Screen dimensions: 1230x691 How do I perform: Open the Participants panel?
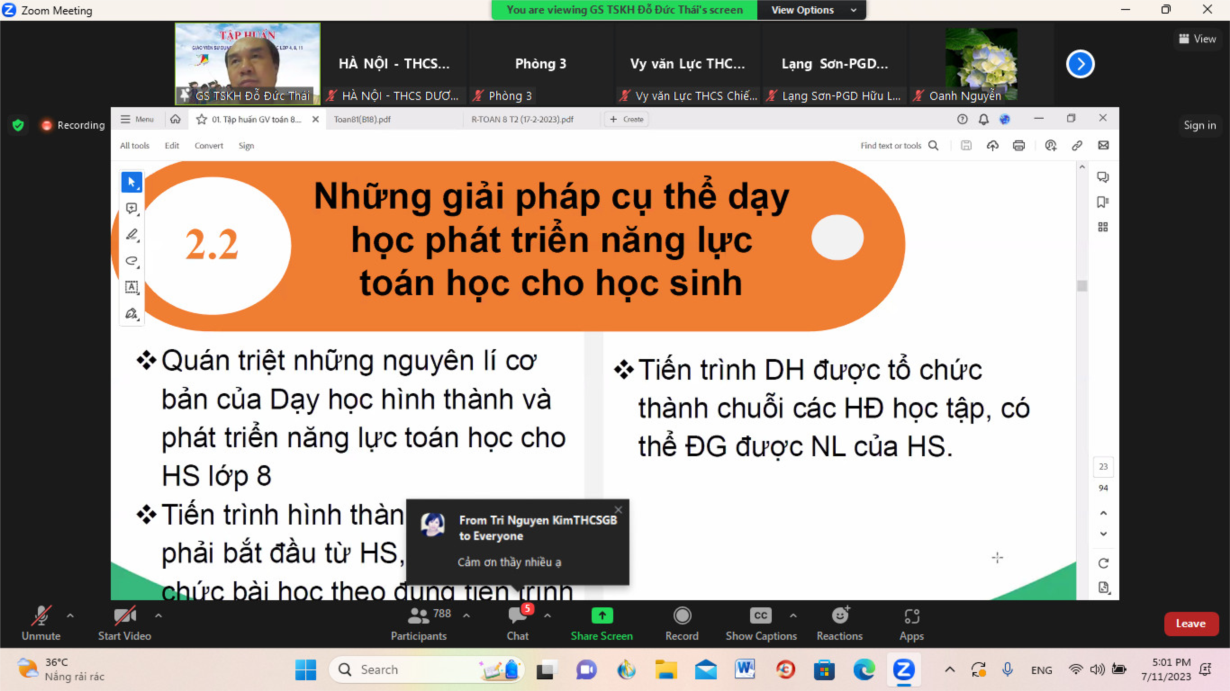click(x=419, y=617)
